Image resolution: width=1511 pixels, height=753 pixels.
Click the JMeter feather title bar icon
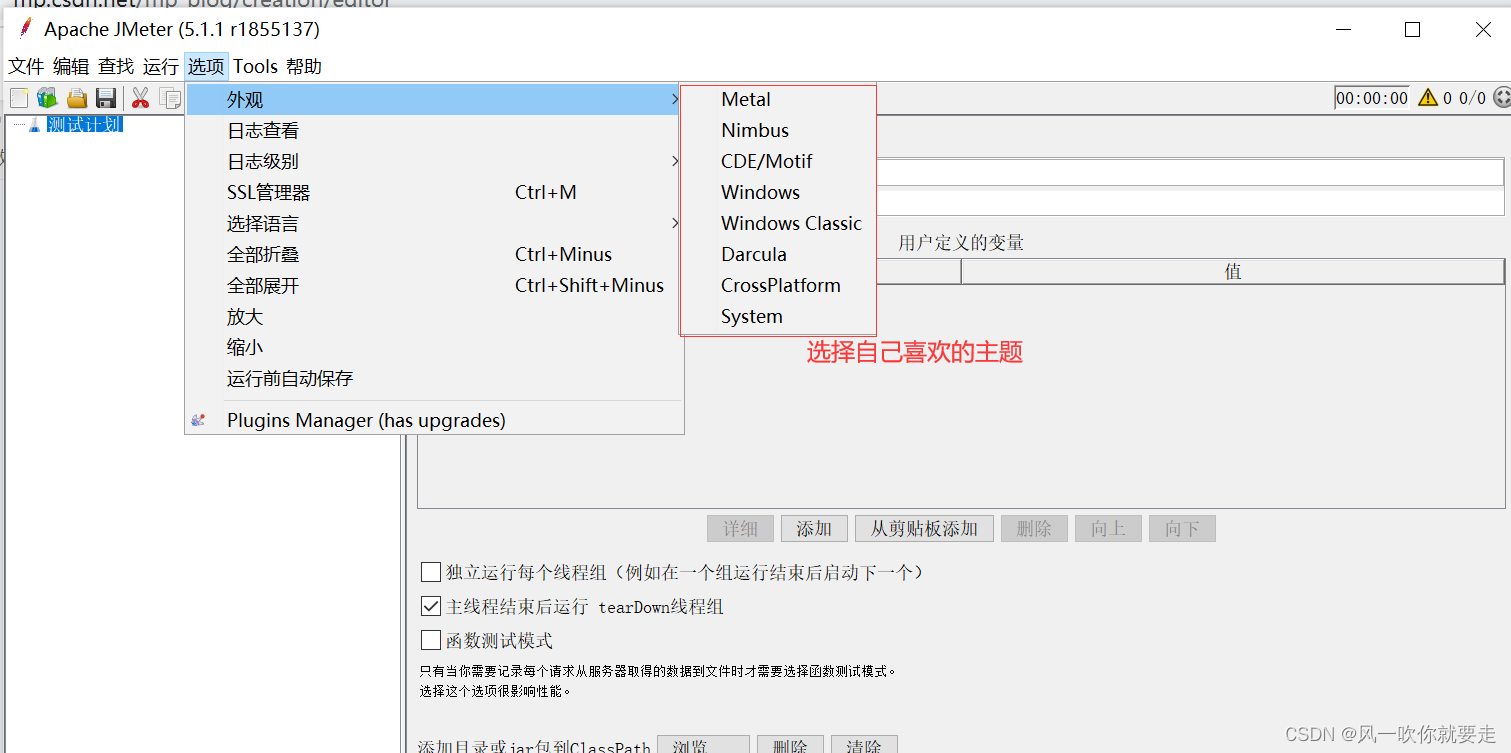tap(24, 28)
